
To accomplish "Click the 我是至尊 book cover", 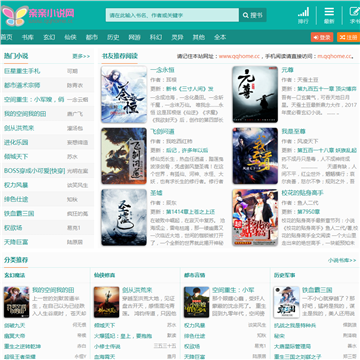I will point(255,156).
